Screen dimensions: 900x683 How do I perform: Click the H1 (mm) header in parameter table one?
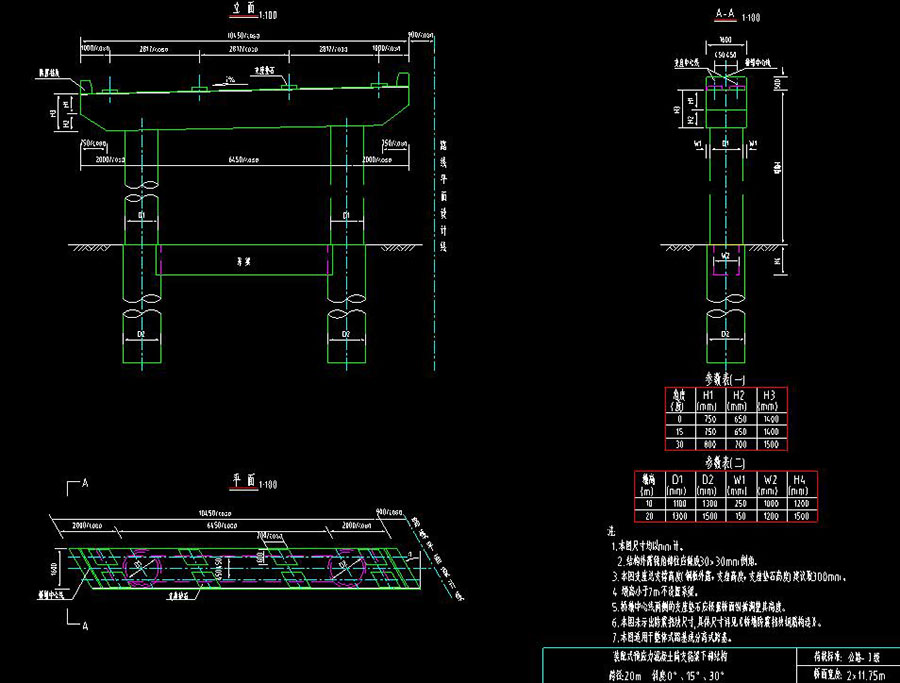click(x=708, y=400)
